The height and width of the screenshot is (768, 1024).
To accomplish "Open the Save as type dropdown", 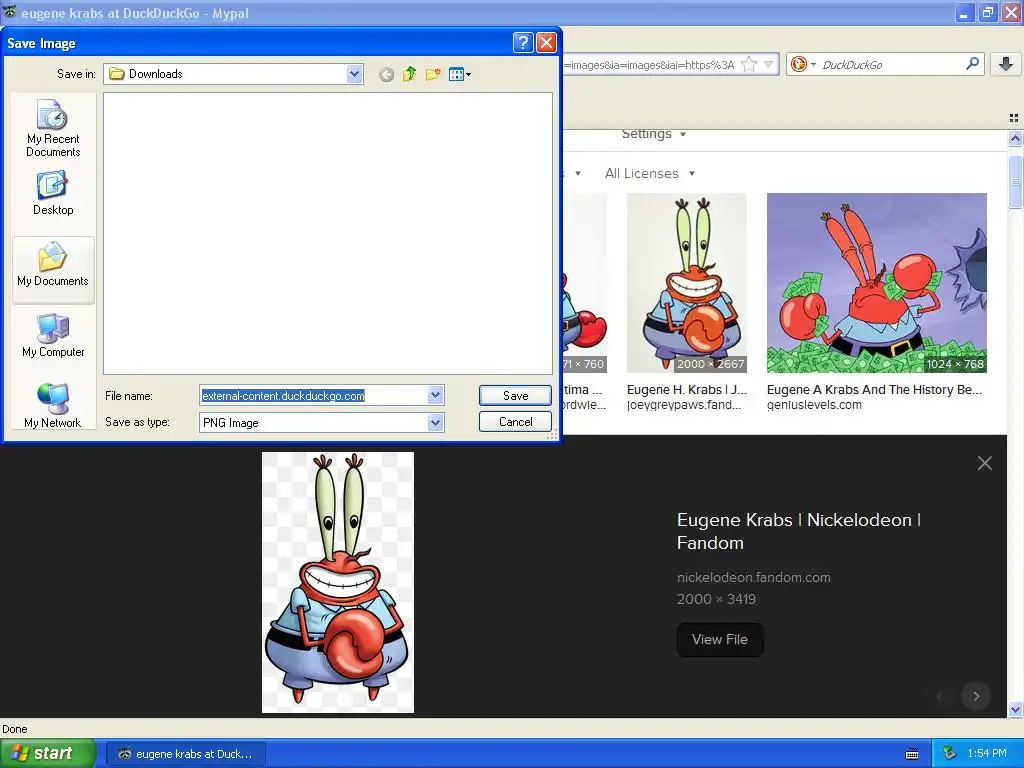I will pos(436,423).
